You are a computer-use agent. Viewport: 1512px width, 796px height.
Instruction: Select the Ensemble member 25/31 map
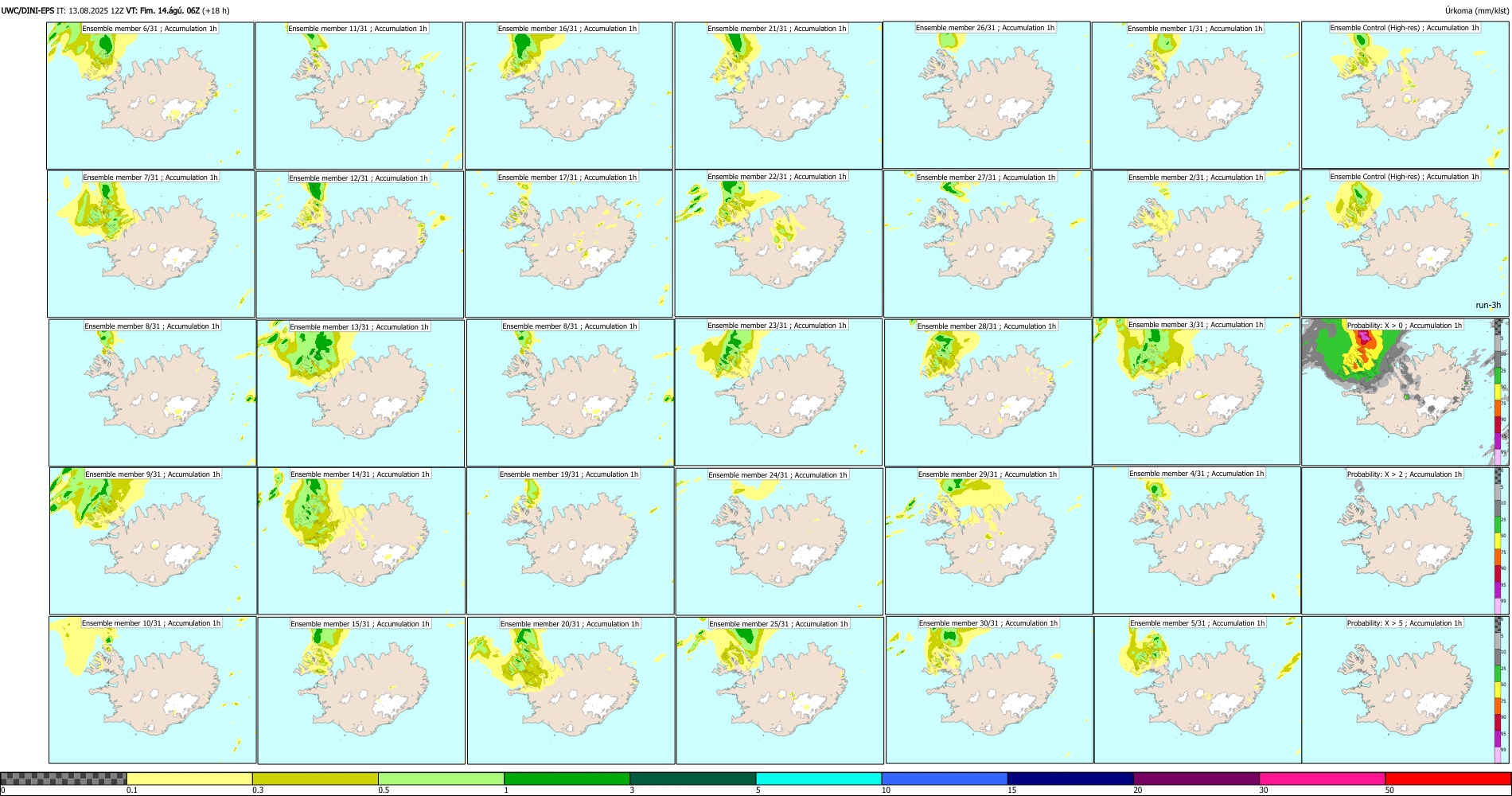click(x=780, y=690)
